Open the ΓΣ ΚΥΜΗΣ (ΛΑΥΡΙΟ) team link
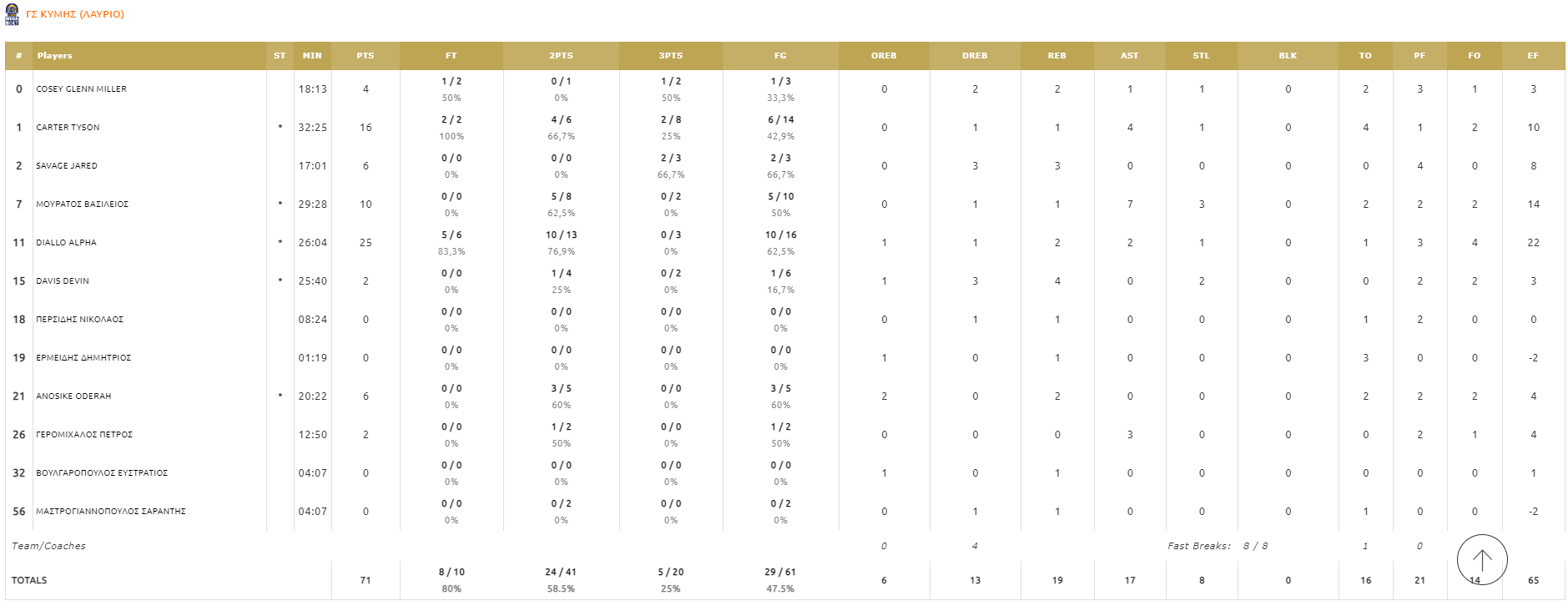This screenshot has width=1568, height=611. pos(75,14)
